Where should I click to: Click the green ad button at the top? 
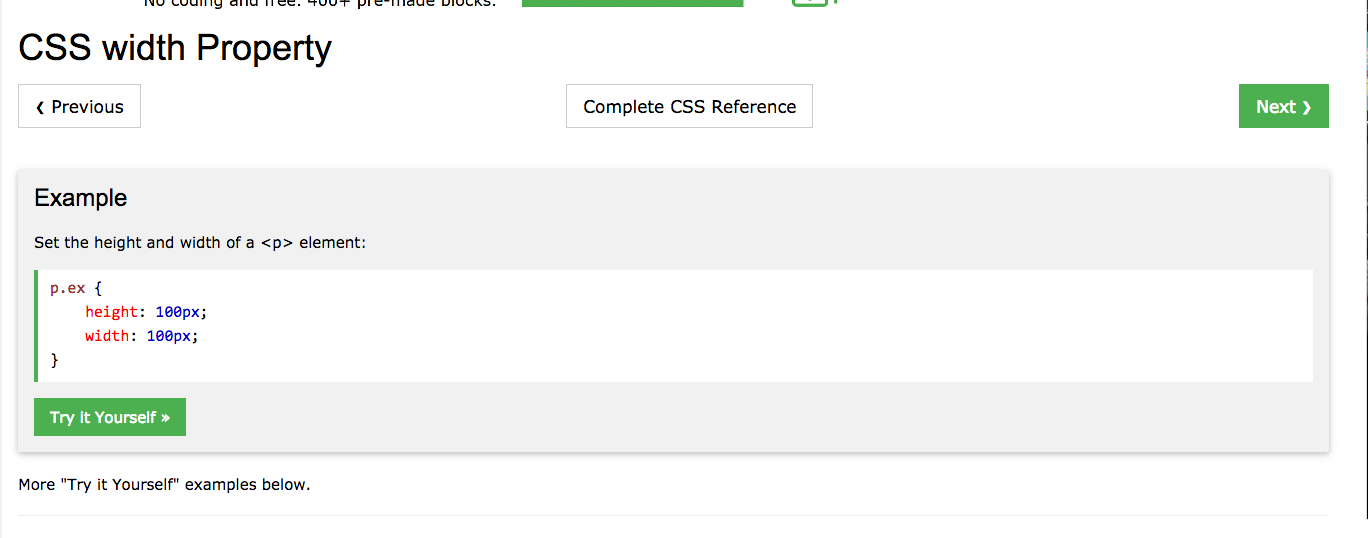tap(632, 3)
